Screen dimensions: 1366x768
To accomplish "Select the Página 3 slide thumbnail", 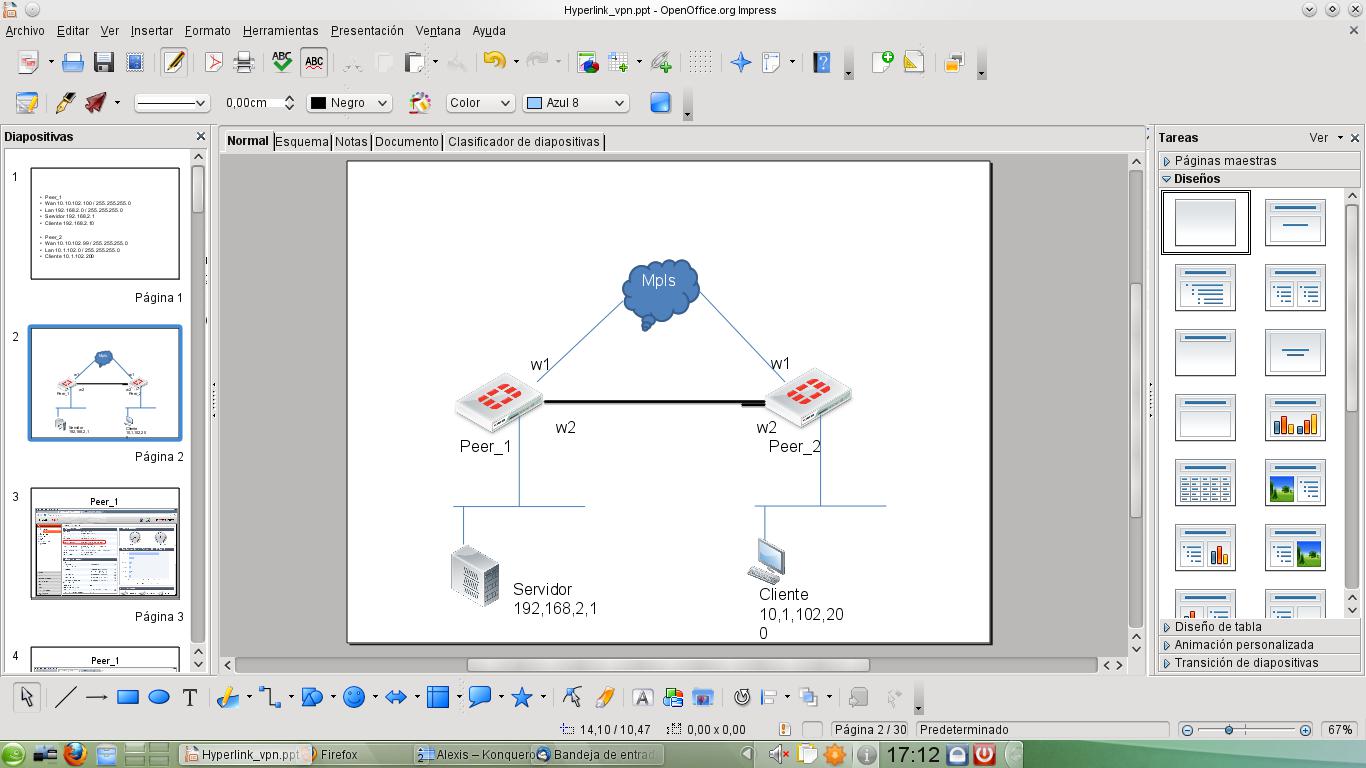I will point(105,543).
